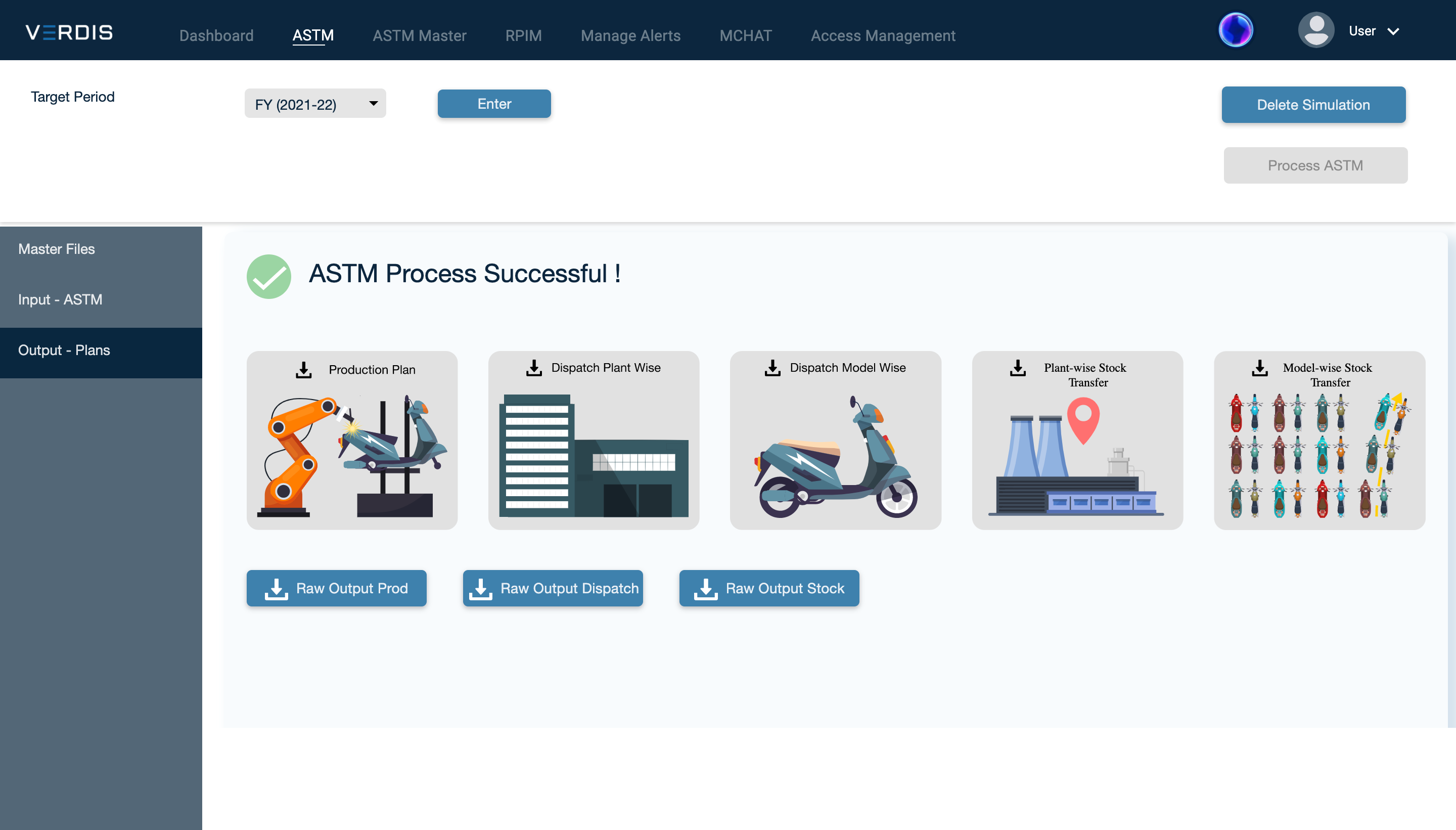Click the robotic arm Production Plan illustration
This screenshot has width=1456, height=830.
coord(351,456)
